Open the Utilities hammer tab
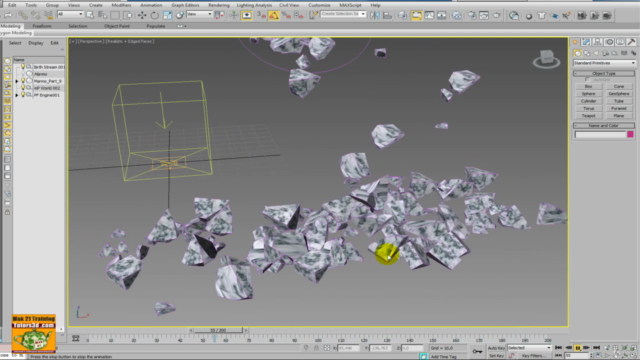The image size is (640, 360). click(x=631, y=42)
